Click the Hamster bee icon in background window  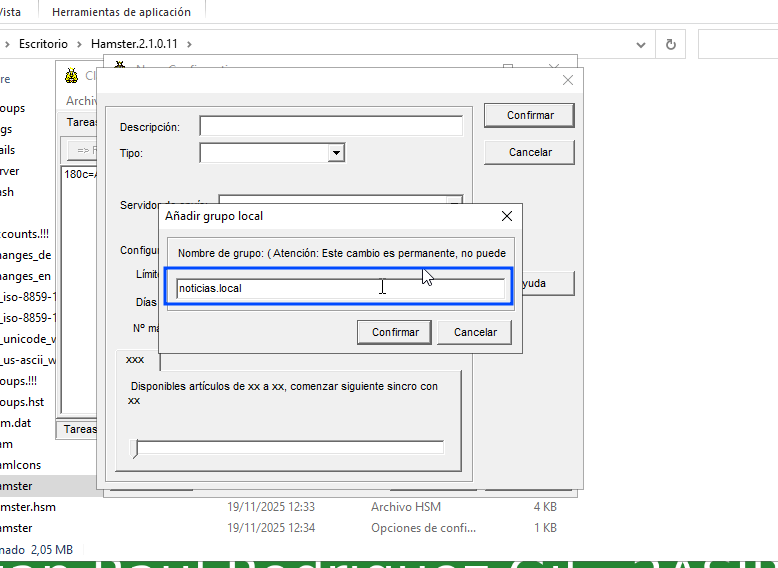[72, 76]
